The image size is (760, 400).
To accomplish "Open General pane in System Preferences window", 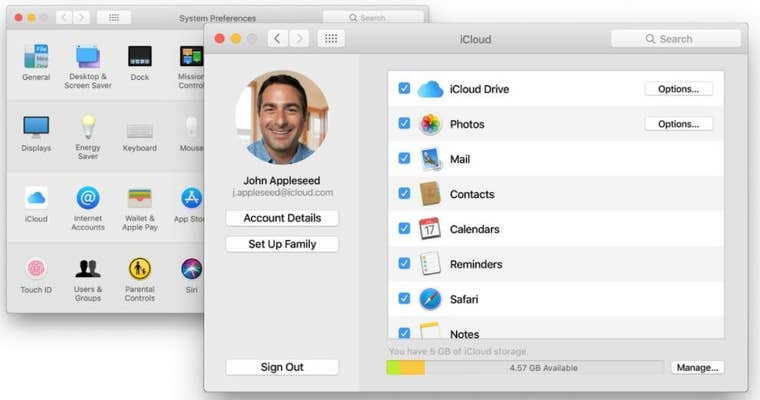I will [x=36, y=56].
